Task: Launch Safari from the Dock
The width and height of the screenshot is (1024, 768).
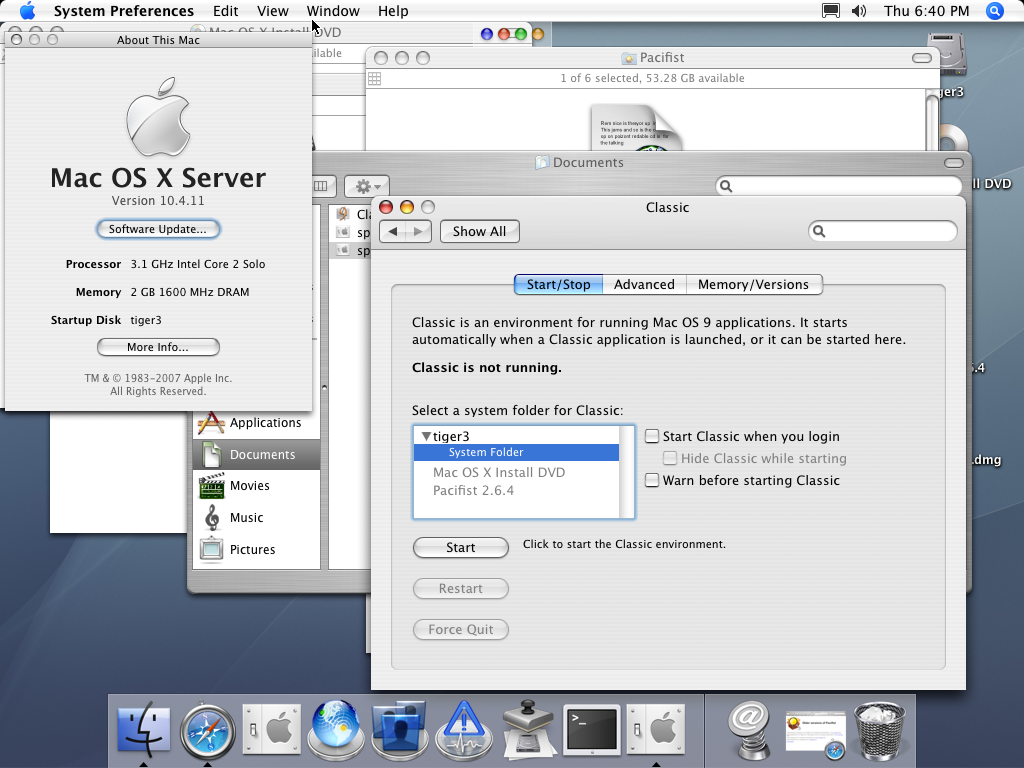Action: click(208, 730)
